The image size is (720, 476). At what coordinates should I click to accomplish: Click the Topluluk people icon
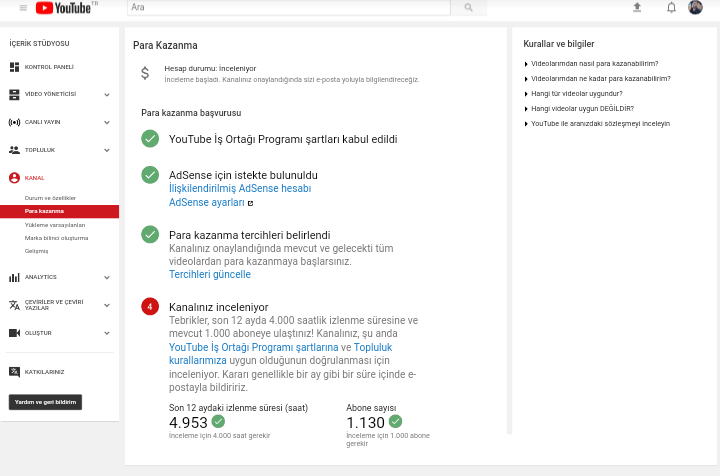[x=14, y=150]
